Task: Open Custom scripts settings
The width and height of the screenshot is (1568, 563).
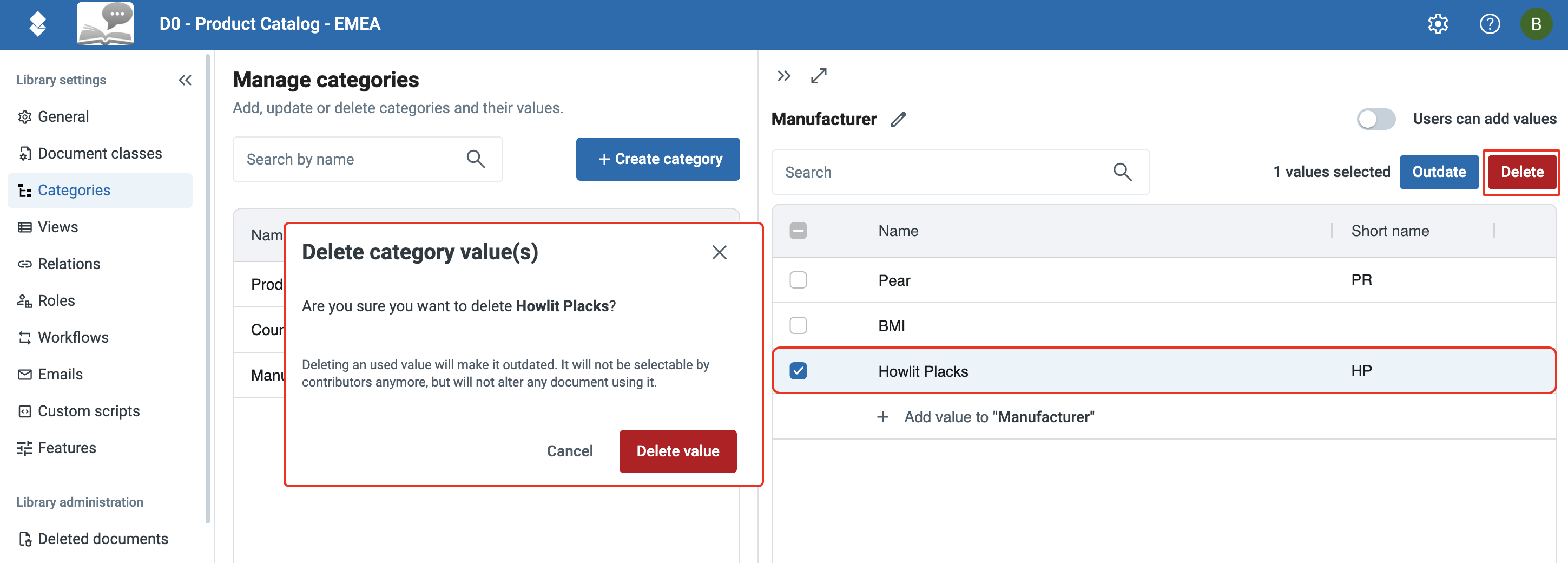Action: tap(100, 411)
